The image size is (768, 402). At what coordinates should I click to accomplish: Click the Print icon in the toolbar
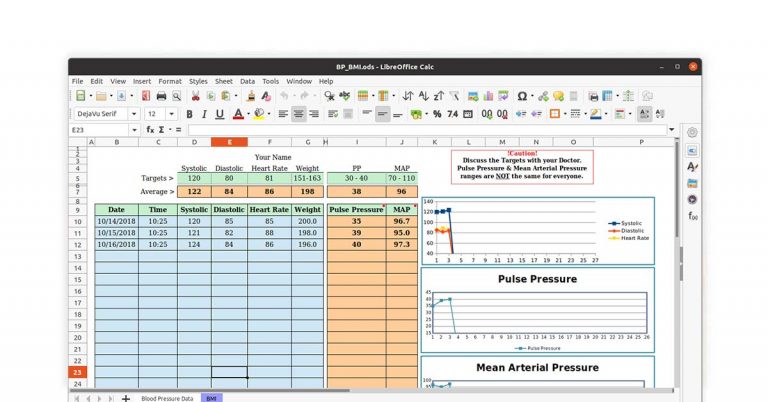tap(161, 96)
